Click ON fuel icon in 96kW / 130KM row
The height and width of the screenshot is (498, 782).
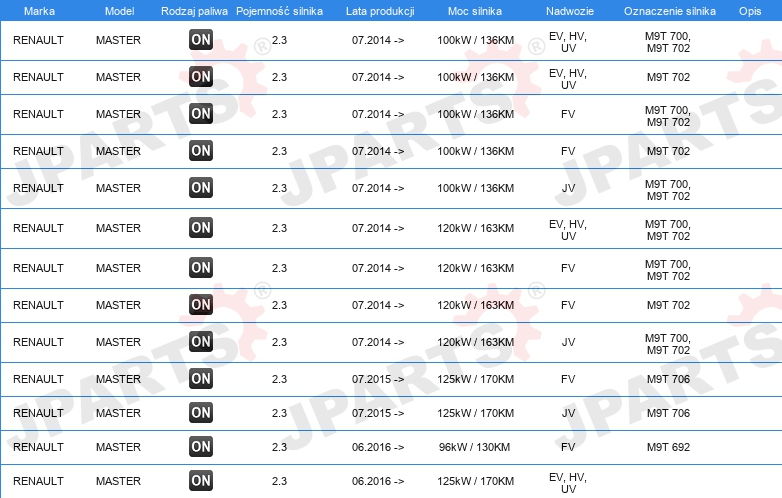[201, 447]
